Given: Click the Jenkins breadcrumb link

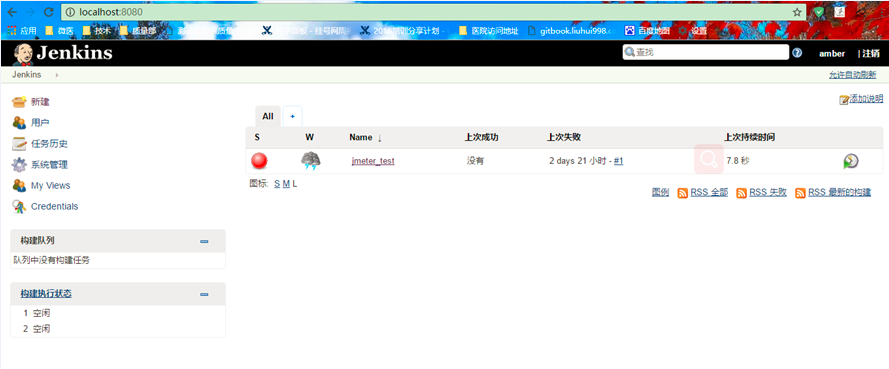Looking at the screenshot, I should coord(26,75).
